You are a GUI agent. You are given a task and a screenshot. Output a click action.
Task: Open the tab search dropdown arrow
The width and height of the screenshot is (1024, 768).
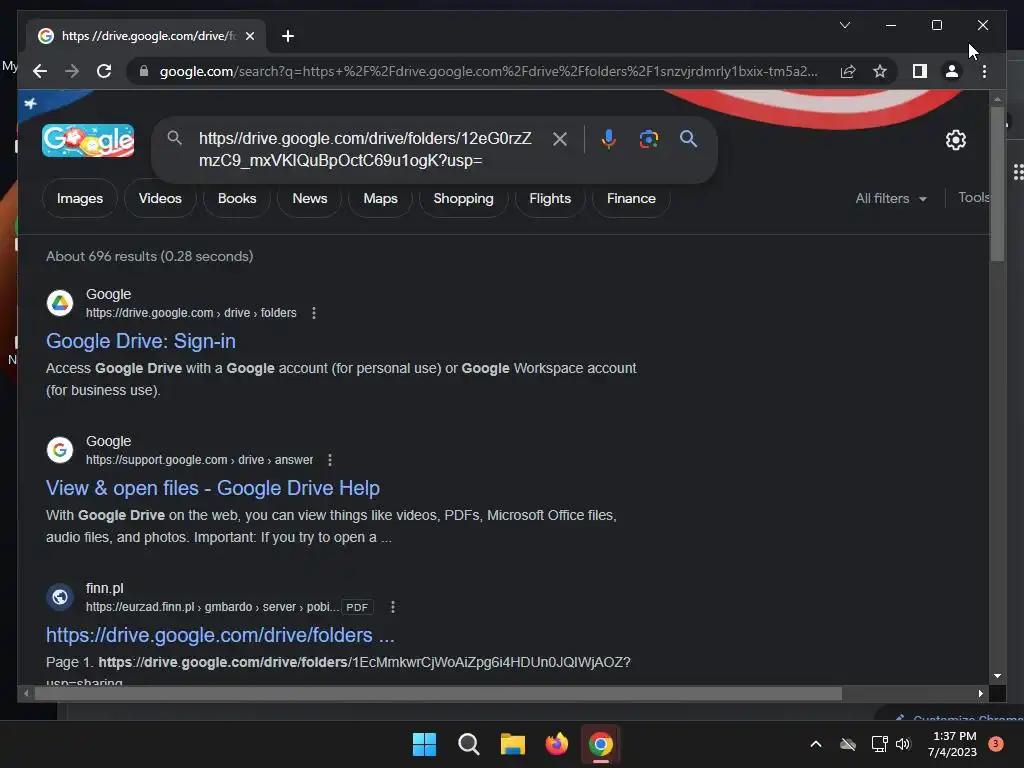844,25
